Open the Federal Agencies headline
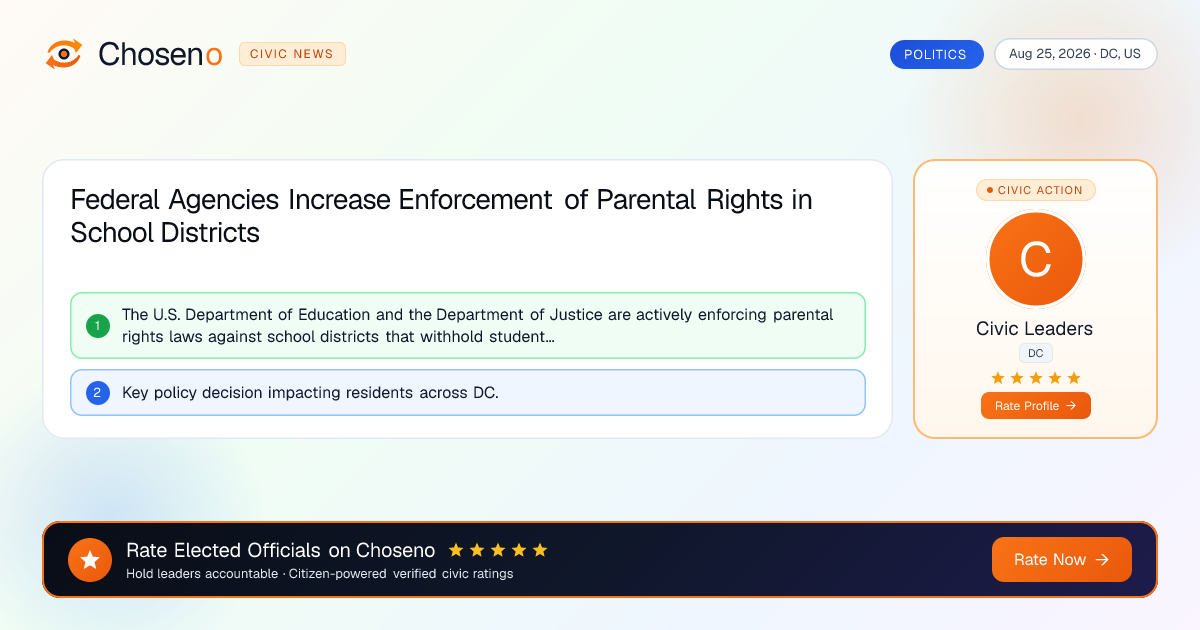 point(441,216)
